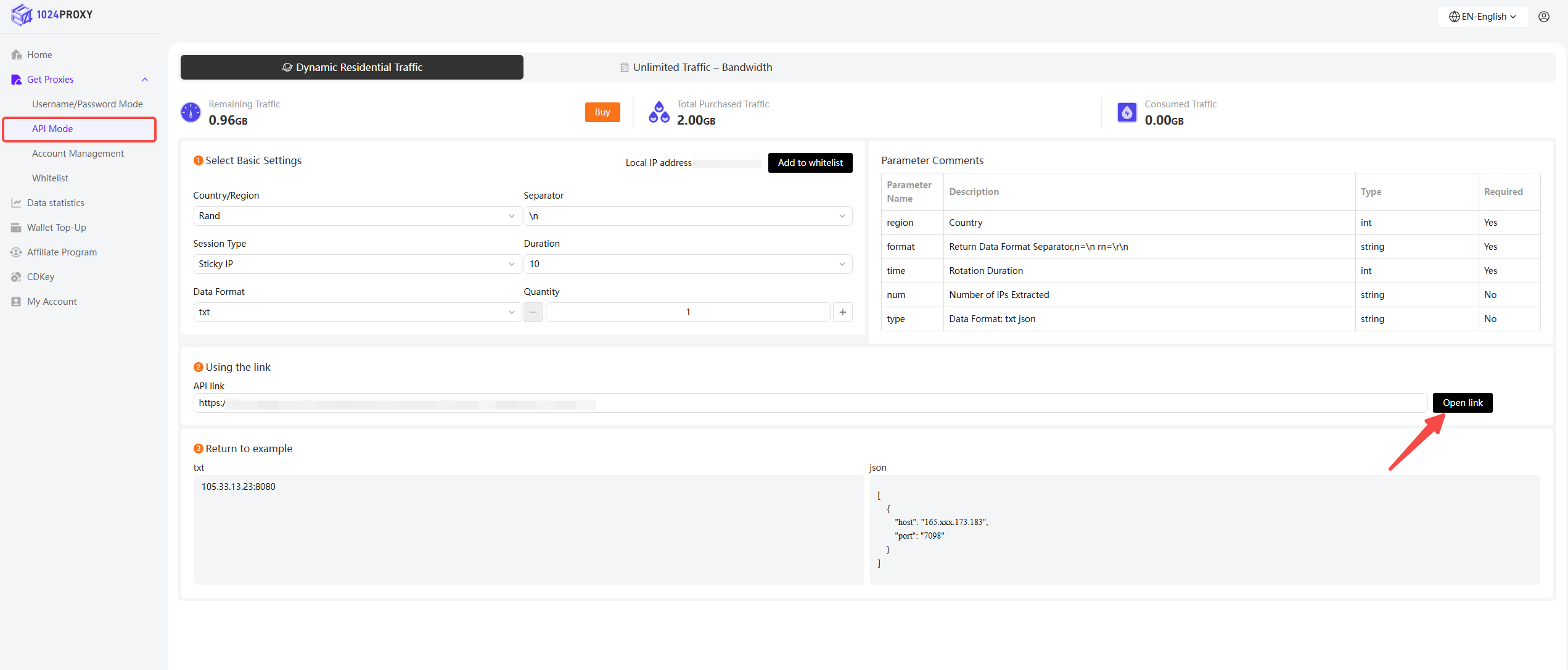The width and height of the screenshot is (1568, 670).
Task: Click the Add to whitelist button
Action: (x=810, y=163)
